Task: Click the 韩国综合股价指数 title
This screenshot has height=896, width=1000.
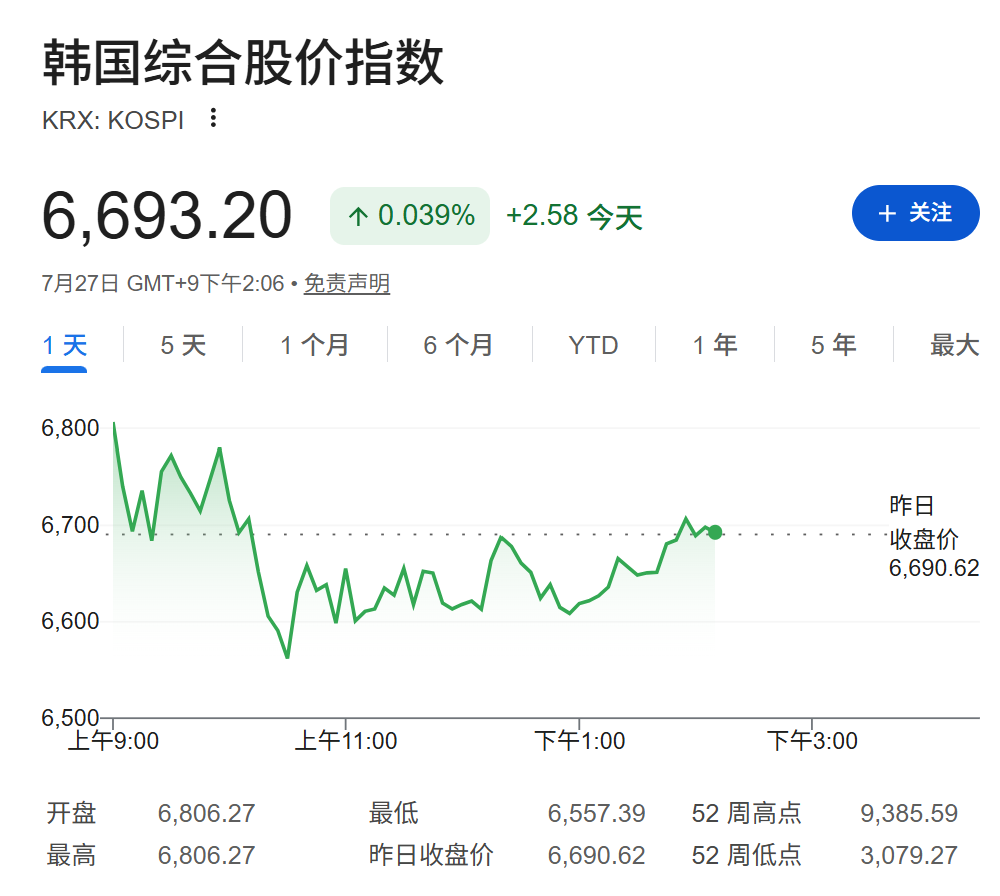Action: coord(243,62)
